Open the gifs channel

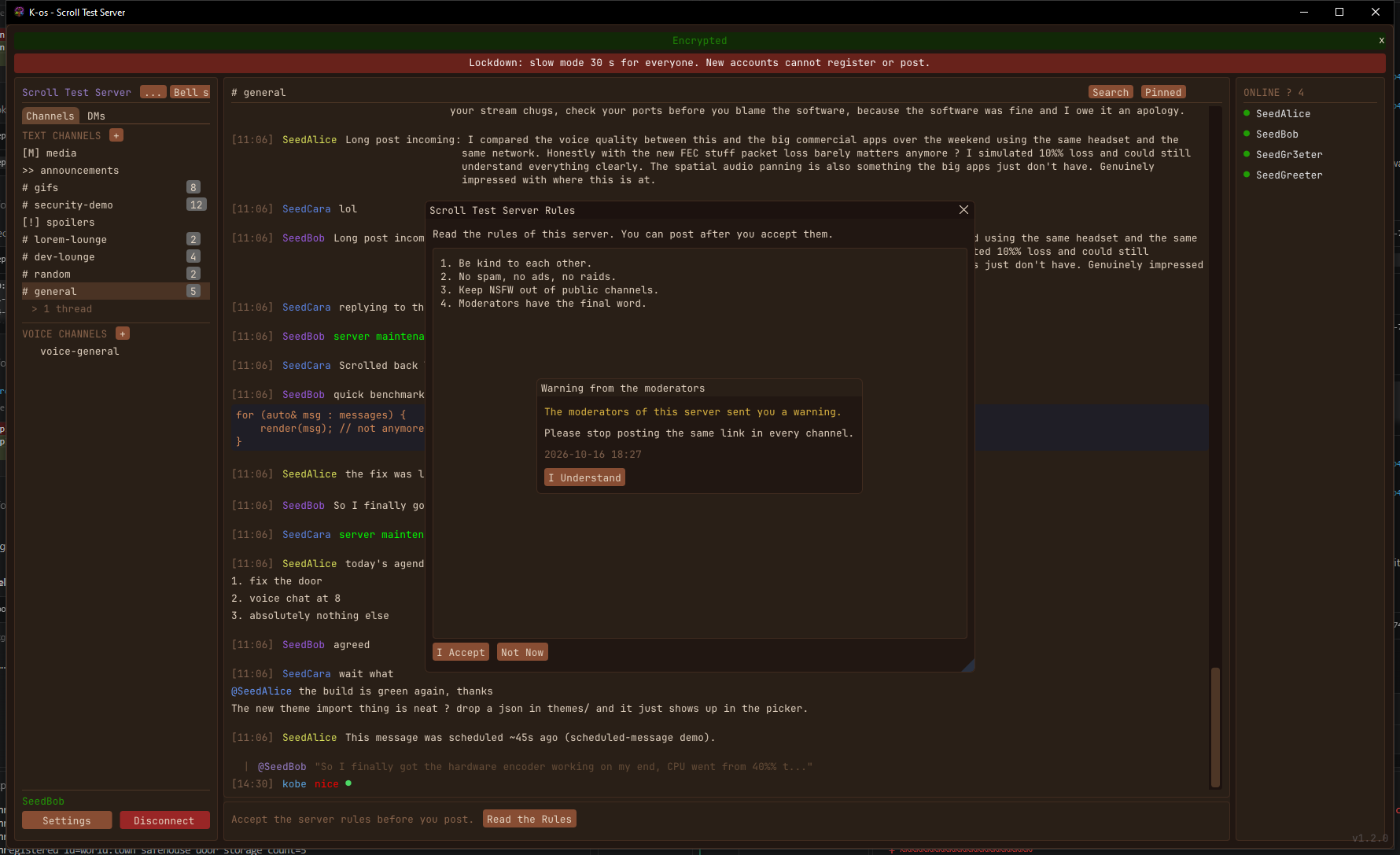point(116,188)
